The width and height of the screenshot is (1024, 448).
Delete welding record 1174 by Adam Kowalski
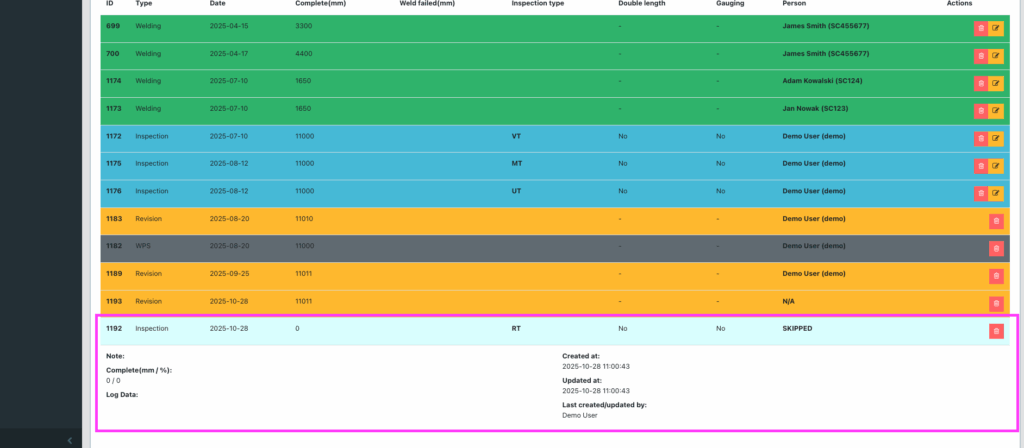tap(980, 83)
